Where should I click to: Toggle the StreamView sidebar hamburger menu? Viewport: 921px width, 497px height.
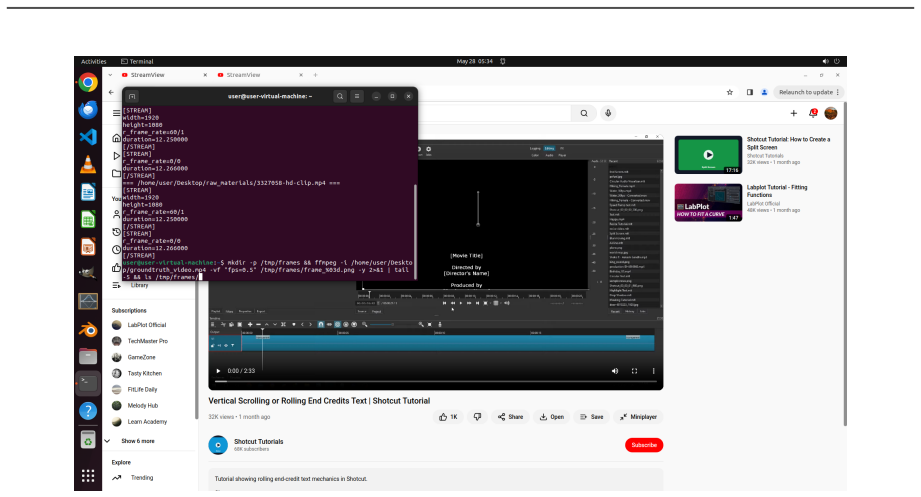(116, 113)
